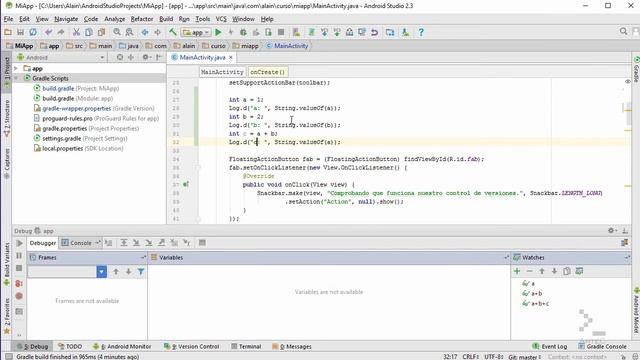
Task: Open the Refactor menu
Action: pos(142,19)
